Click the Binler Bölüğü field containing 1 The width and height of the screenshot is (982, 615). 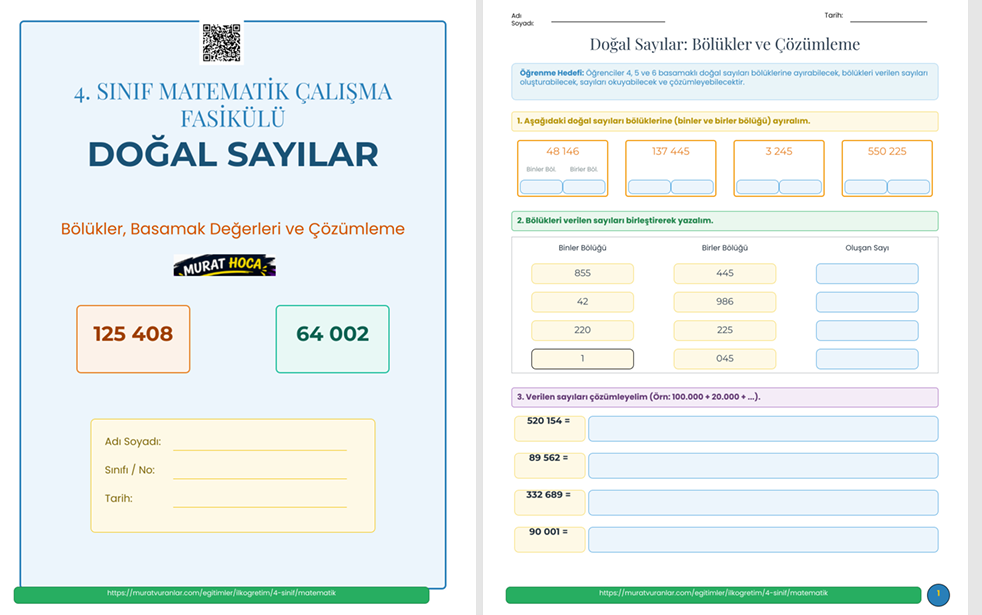[582, 359]
